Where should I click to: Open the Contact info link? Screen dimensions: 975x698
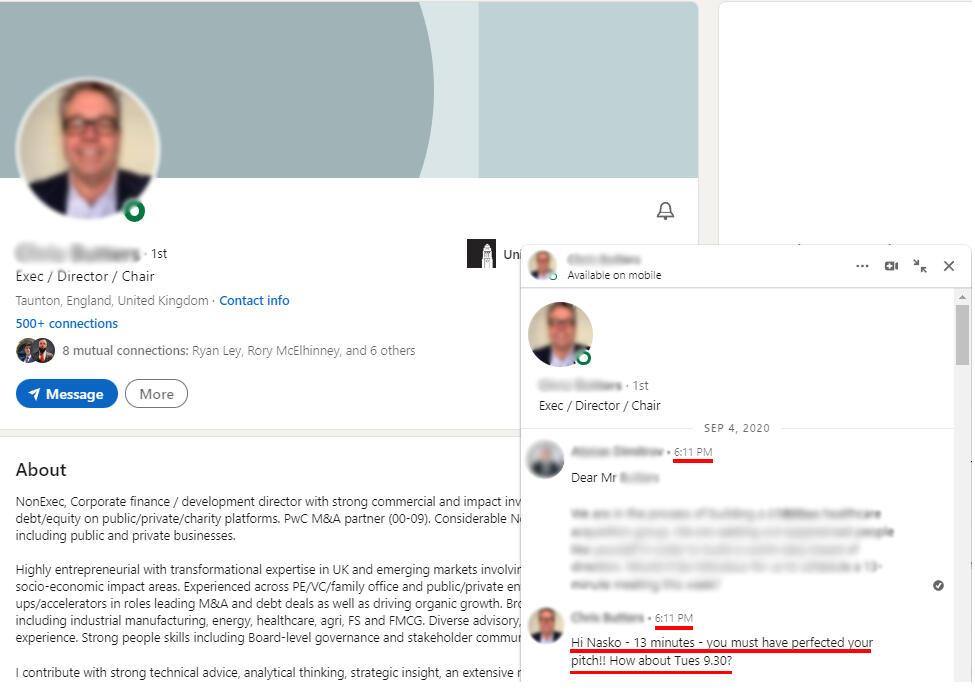(x=254, y=300)
